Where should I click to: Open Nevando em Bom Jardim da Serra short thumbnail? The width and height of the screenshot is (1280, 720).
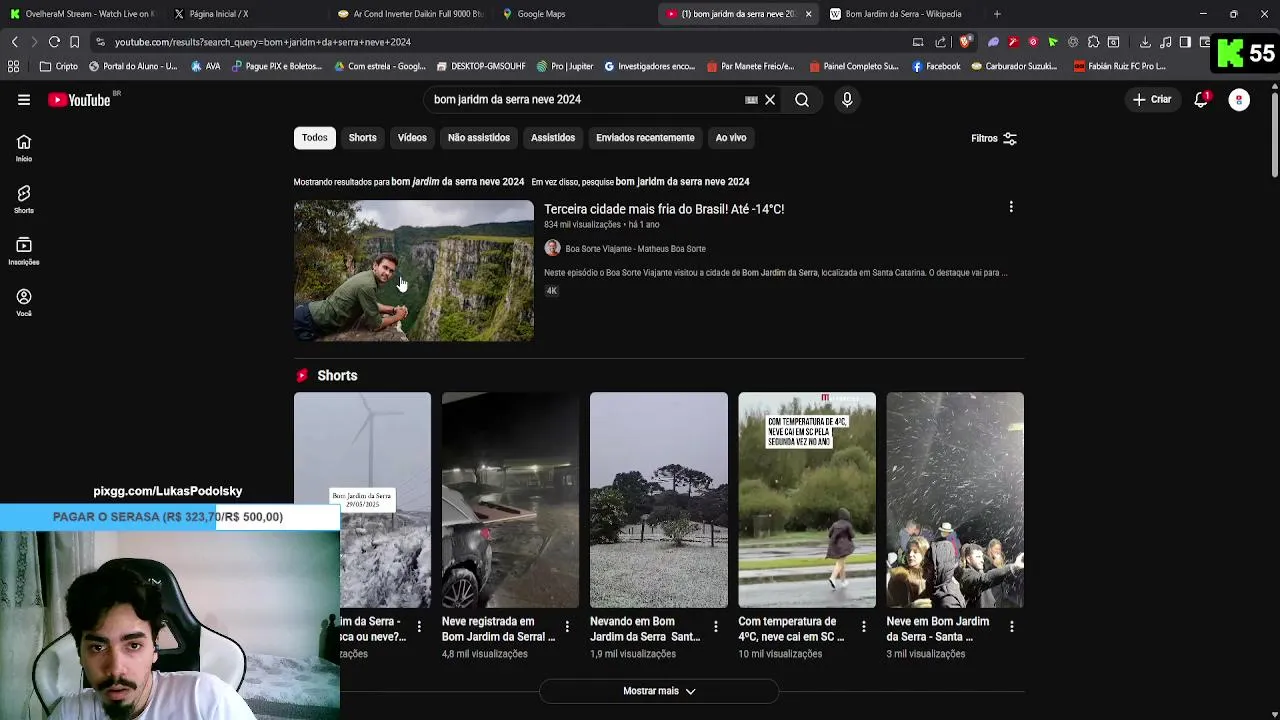[x=659, y=500]
